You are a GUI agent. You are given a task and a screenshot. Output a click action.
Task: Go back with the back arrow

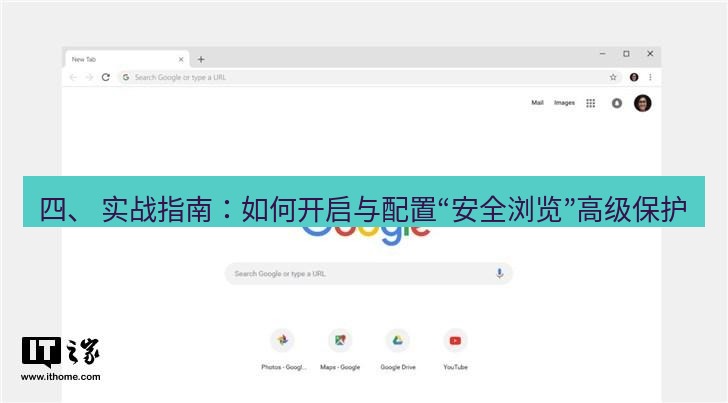[x=73, y=77]
